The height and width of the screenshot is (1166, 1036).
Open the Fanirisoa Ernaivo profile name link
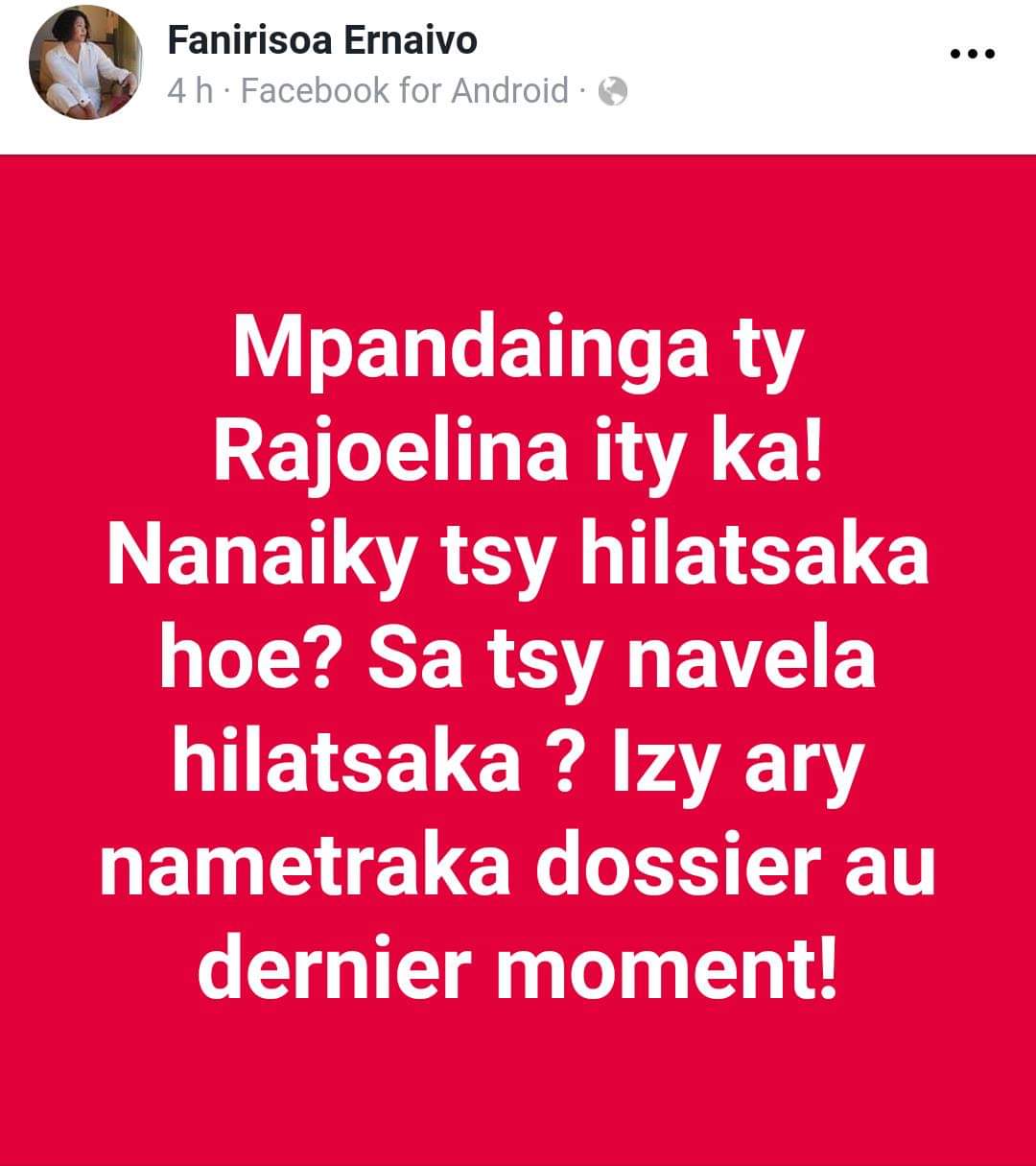[x=322, y=40]
